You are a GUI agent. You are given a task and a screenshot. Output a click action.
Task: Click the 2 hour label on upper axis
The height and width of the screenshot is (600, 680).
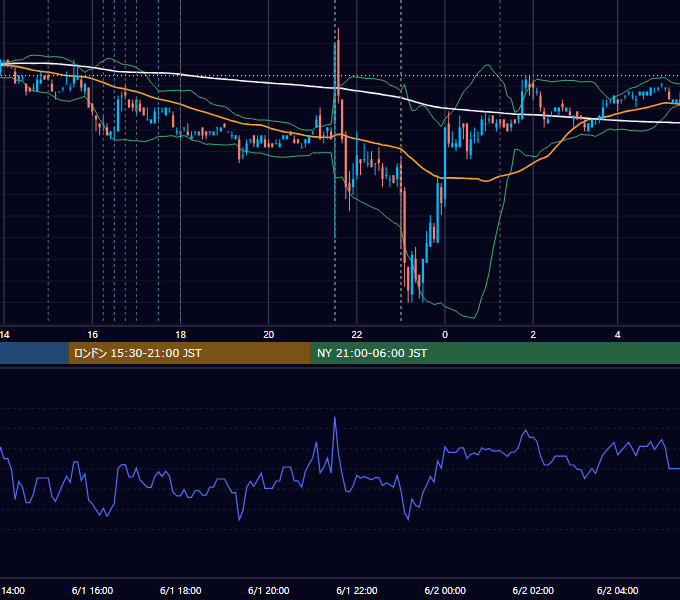click(533, 335)
